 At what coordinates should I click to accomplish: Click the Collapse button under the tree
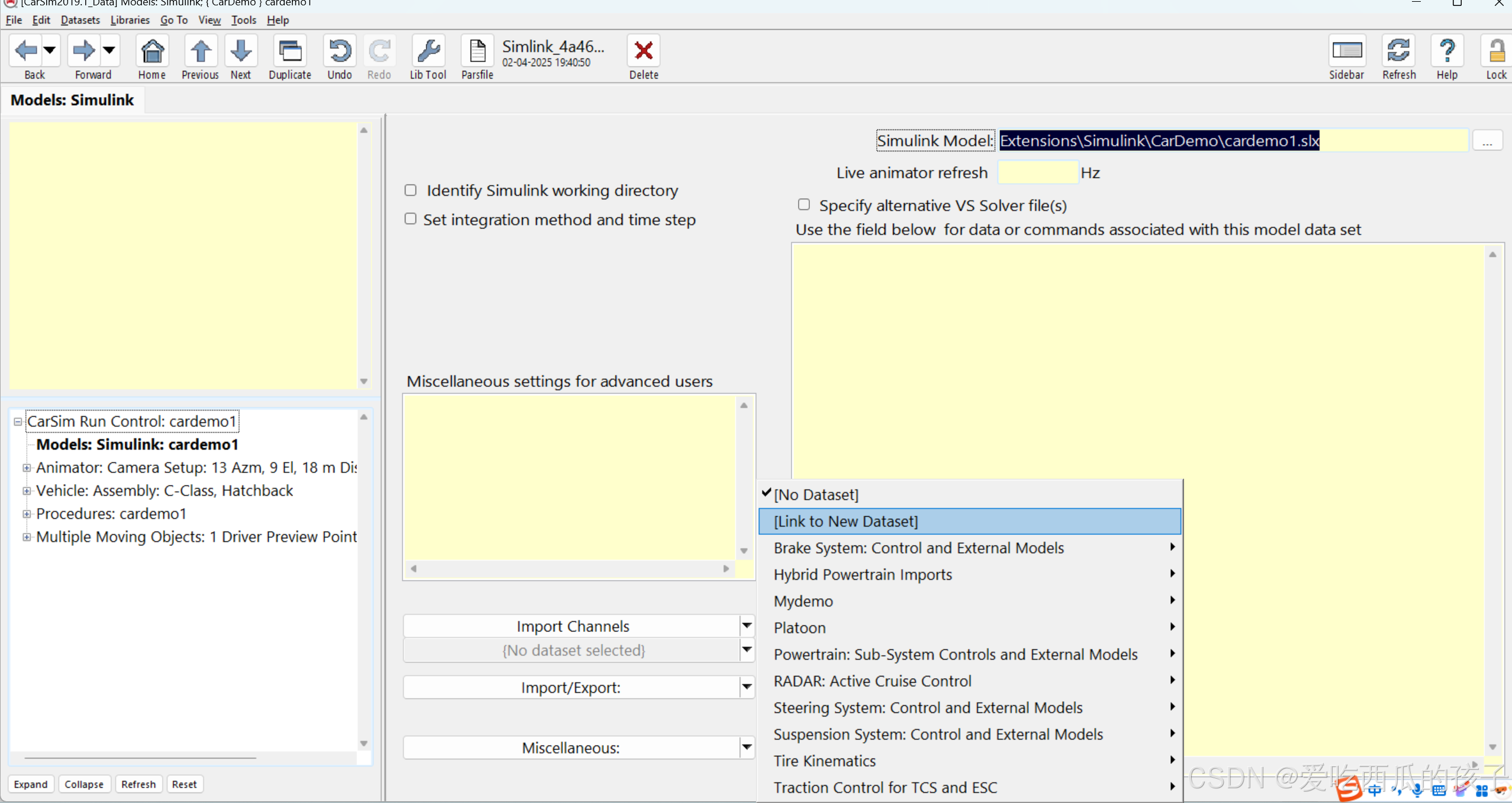click(83, 784)
